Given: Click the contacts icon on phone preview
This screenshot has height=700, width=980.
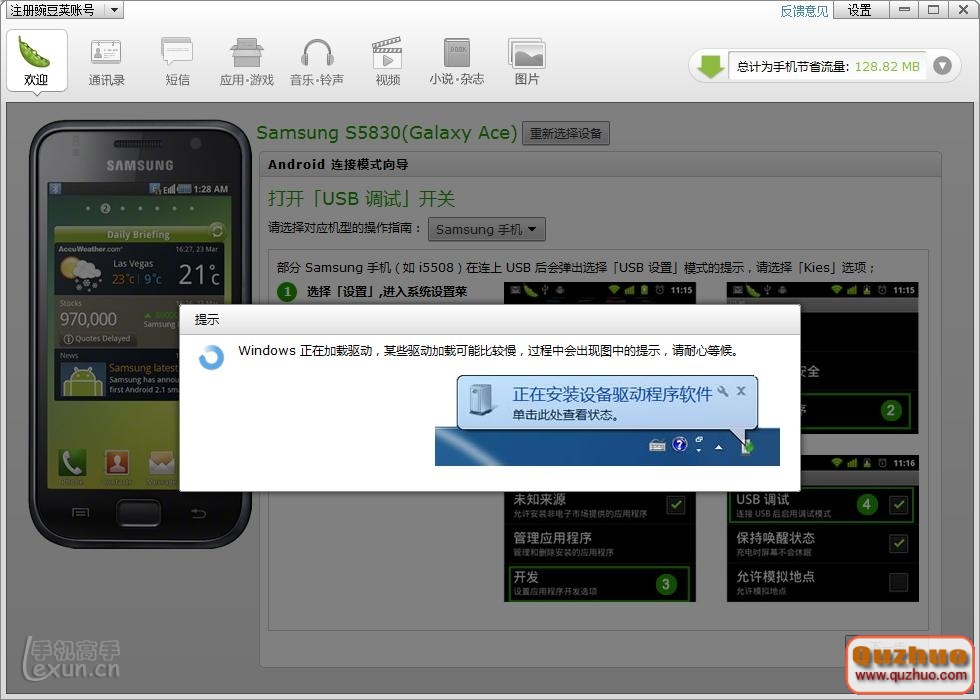Looking at the screenshot, I should [117, 463].
